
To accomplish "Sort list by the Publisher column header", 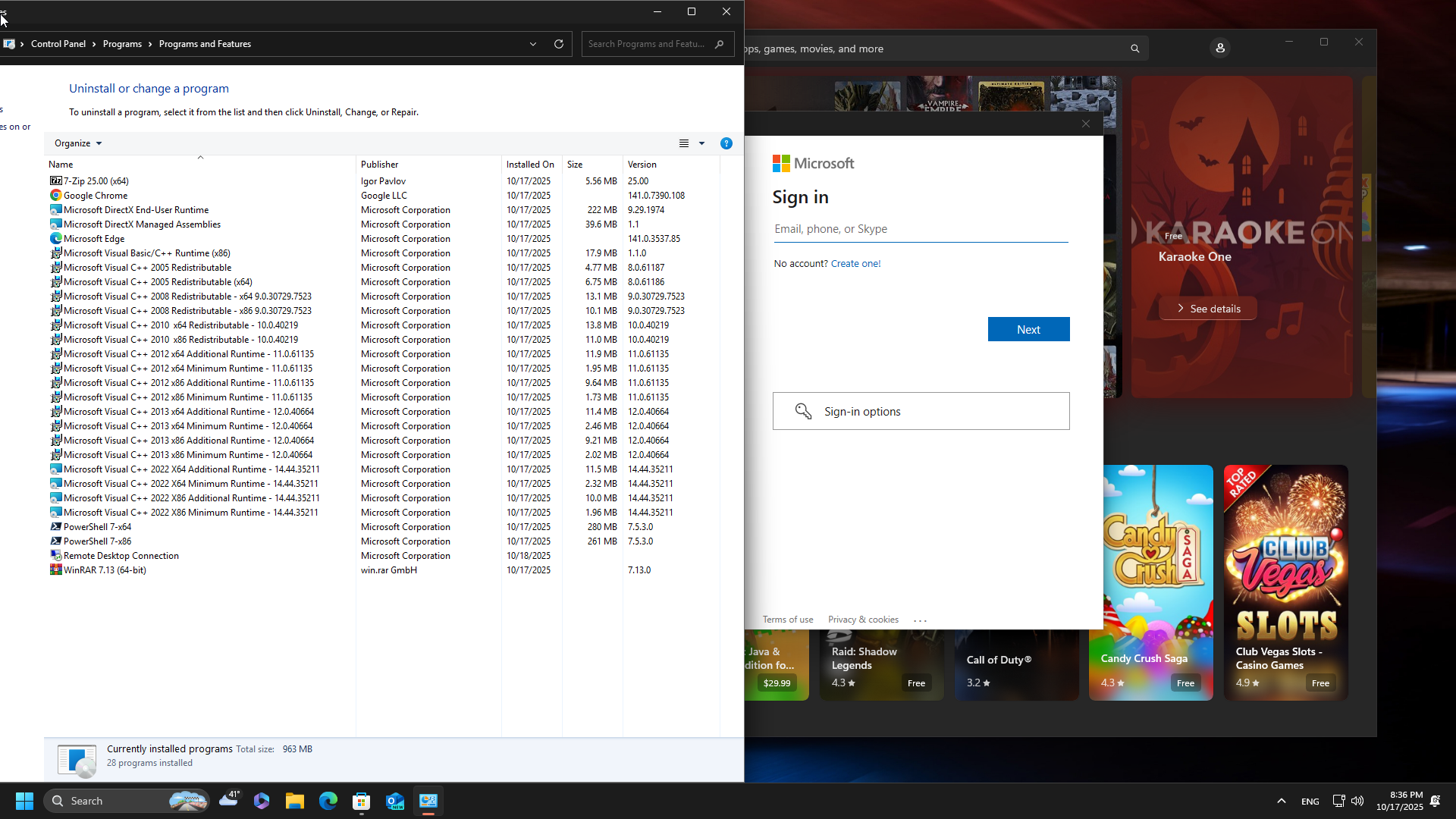I will coord(379,165).
